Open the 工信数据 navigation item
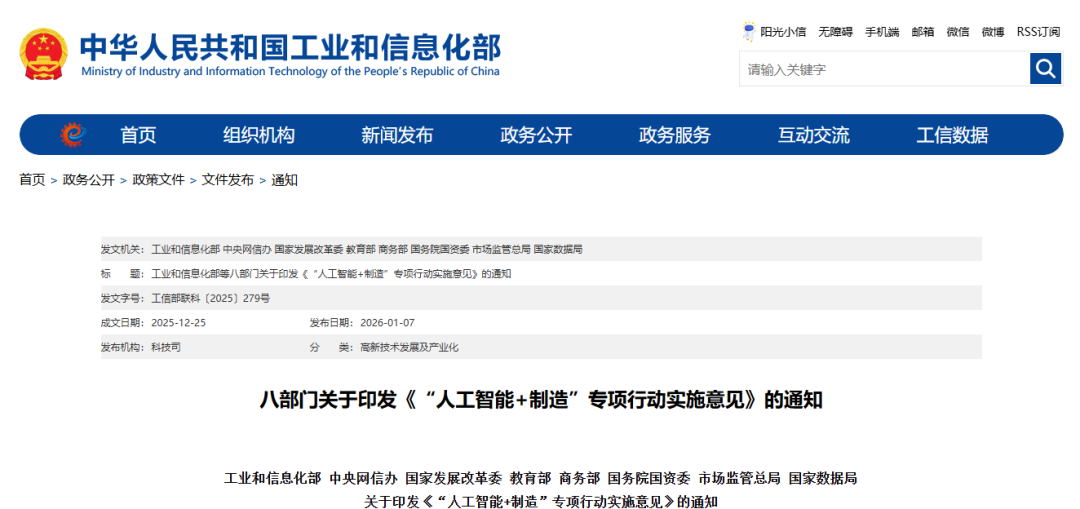Viewport: 1080px width, 509px height. point(952,135)
